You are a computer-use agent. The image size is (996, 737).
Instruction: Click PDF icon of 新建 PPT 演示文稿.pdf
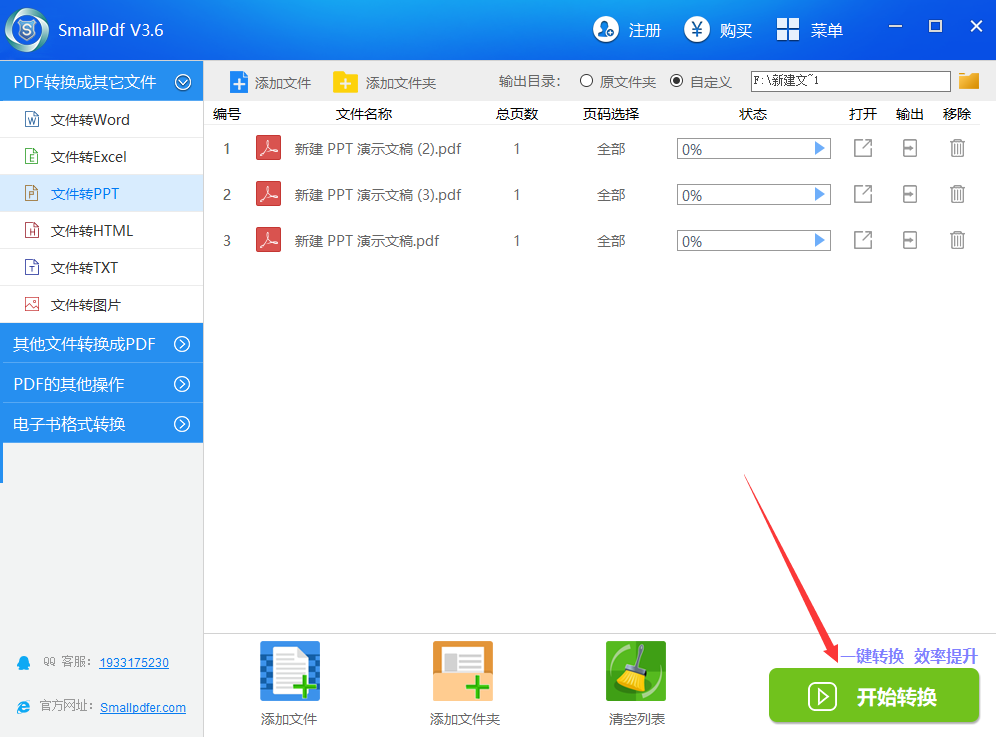[269, 240]
